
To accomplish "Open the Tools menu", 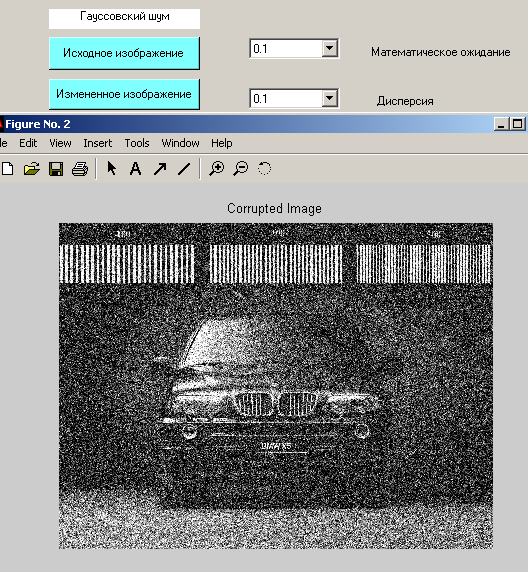I will point(137,143).
